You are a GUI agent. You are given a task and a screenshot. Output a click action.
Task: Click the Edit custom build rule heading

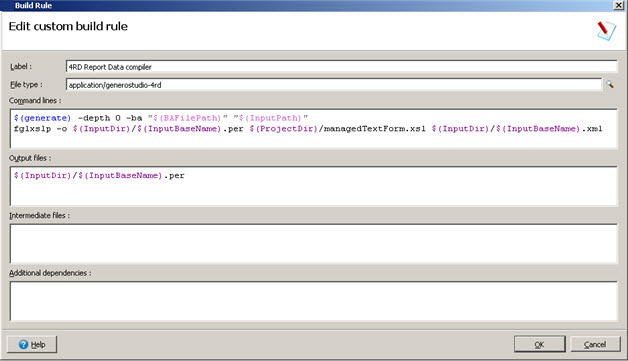(68, 26)
